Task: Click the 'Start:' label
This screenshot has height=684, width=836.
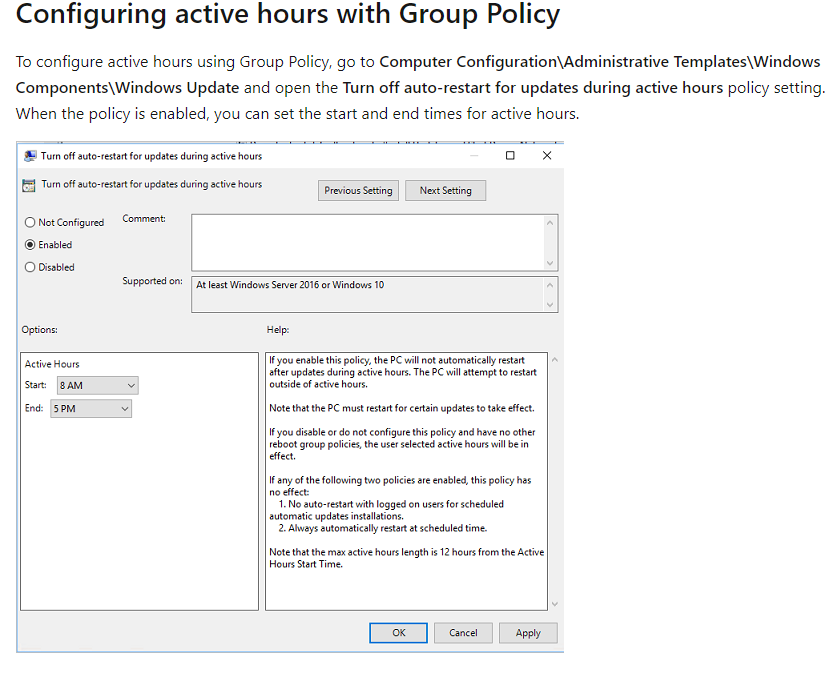Action: click(x=36, y=385)
